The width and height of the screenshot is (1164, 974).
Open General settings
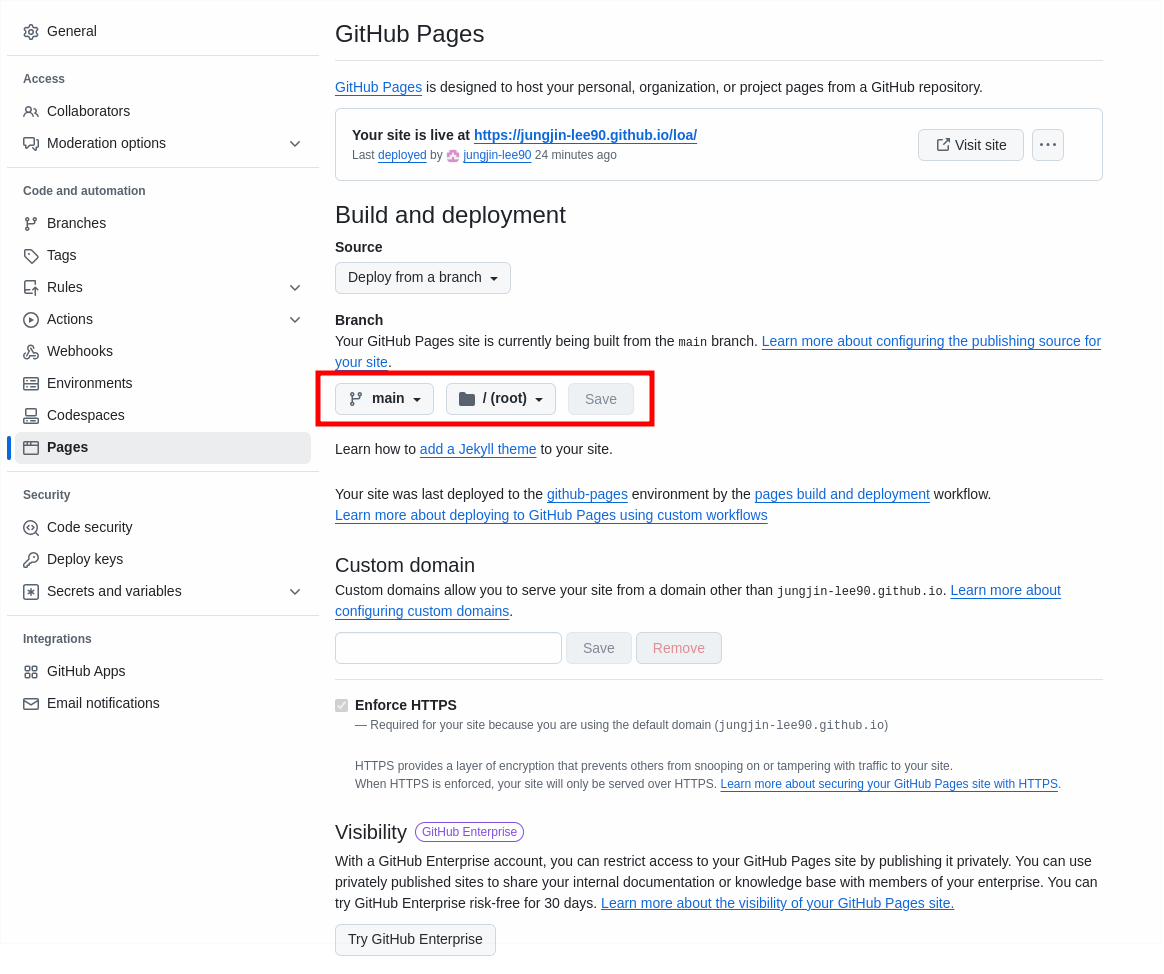click(x=163, y=31)
